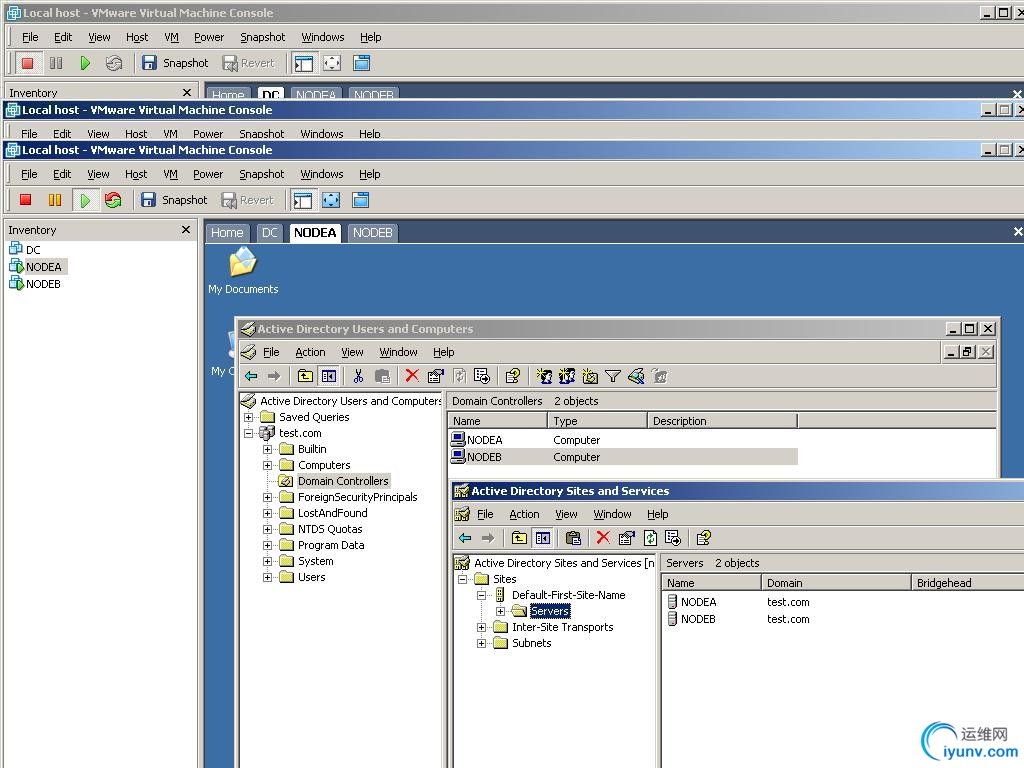Collapse the test.com domain node
This screenshot has width=1024, height=768.
248,433
